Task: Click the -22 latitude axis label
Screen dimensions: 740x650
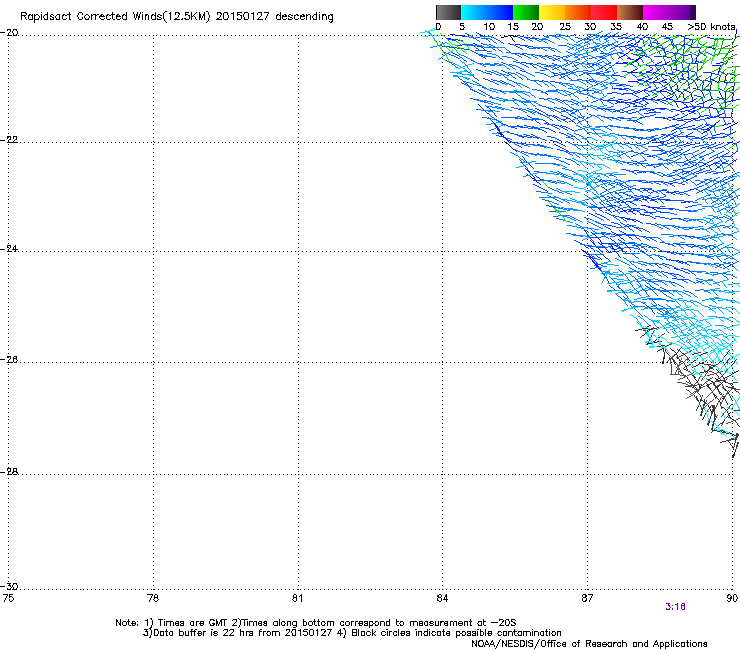Action: [x=9, y=140]
